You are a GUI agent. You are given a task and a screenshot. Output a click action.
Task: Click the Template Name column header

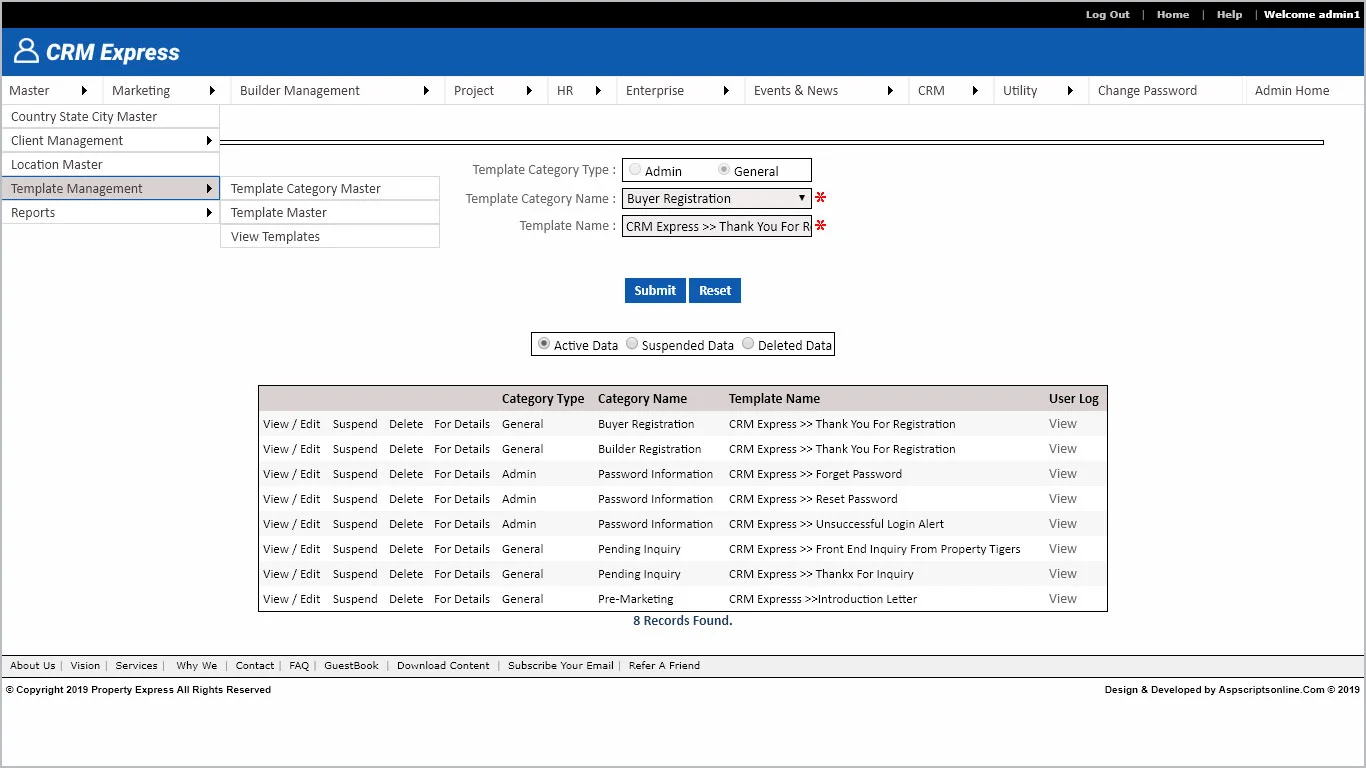tap(774, 398)
